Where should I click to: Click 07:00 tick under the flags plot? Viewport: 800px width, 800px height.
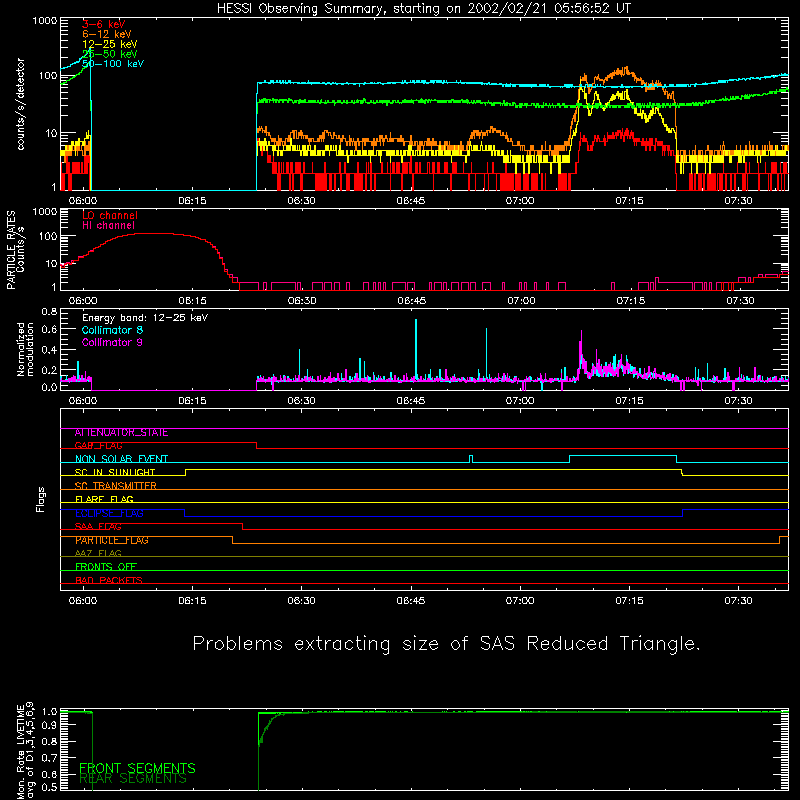[x=520, y=601]
